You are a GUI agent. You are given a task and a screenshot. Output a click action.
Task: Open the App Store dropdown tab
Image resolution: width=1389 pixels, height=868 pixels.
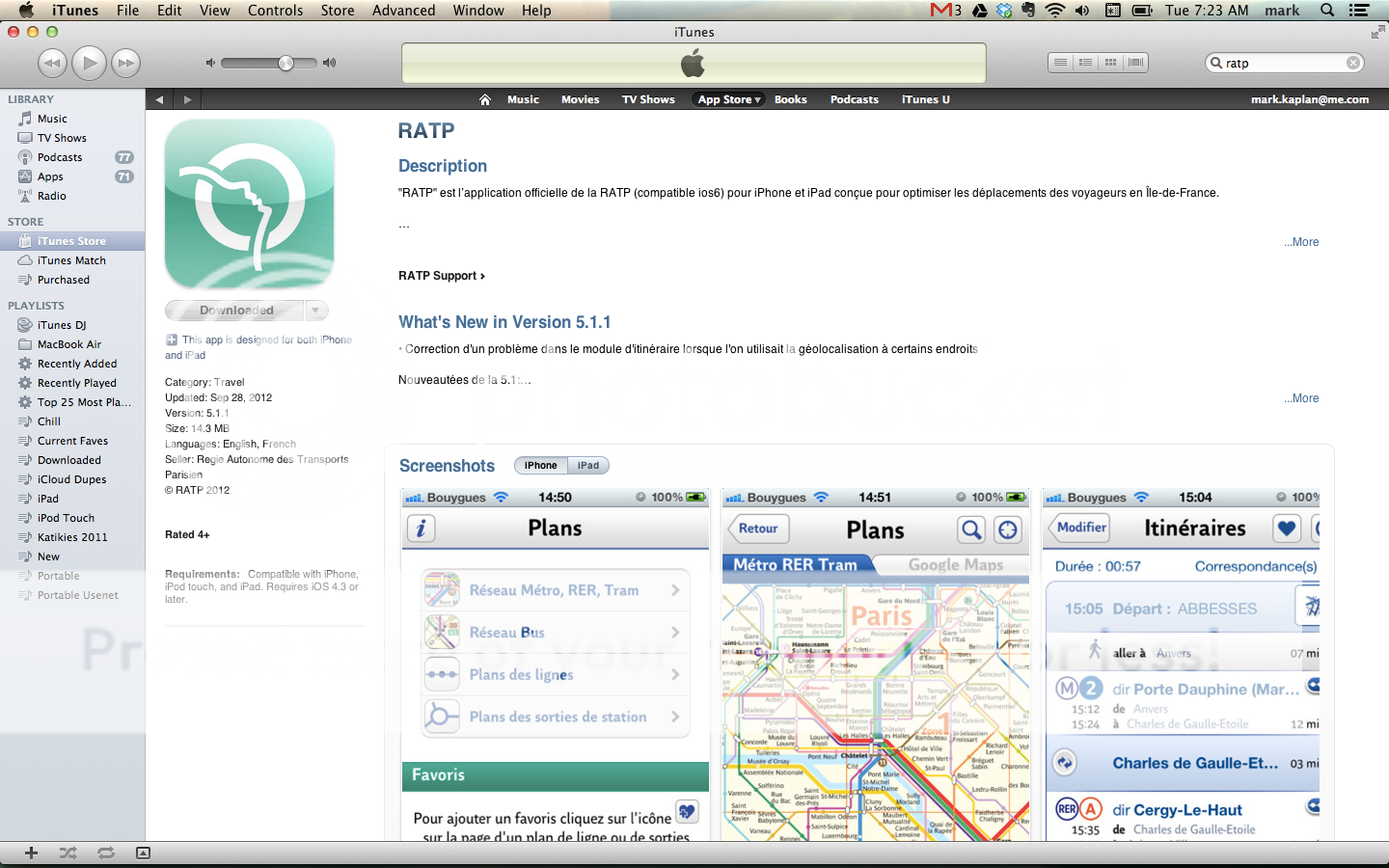click(x=729, y=99)
